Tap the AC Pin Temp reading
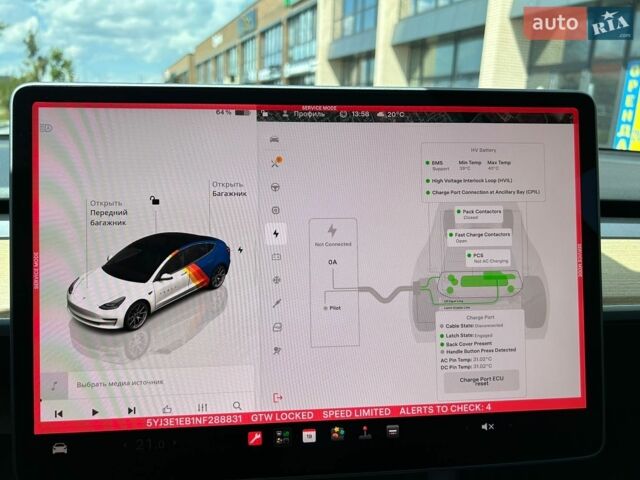 [x=466, y=360]
